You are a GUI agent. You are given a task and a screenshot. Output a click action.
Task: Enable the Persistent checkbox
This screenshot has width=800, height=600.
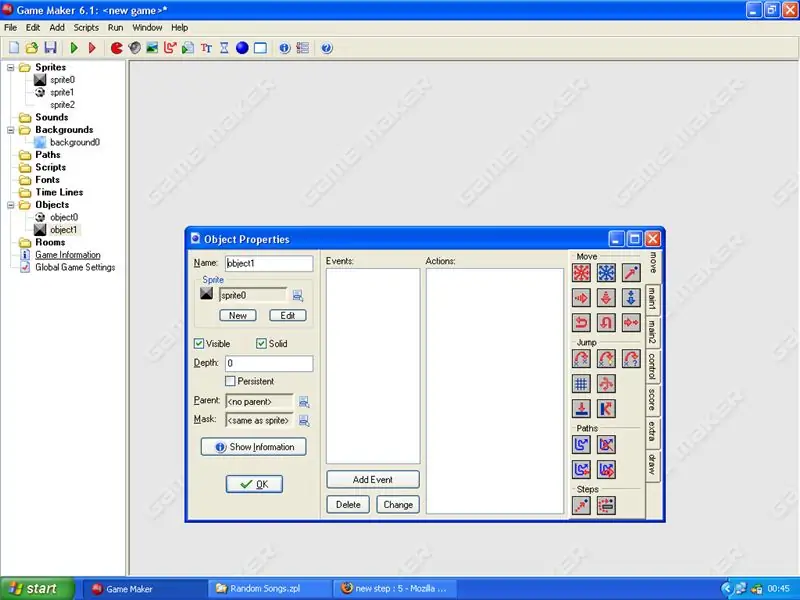230,381
